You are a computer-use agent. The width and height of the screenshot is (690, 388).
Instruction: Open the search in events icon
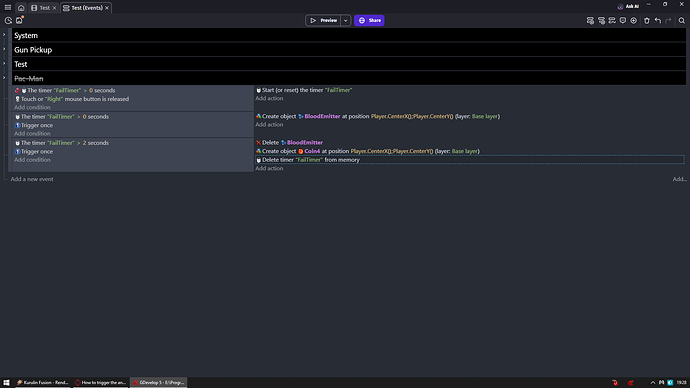[x=682, y=21]
